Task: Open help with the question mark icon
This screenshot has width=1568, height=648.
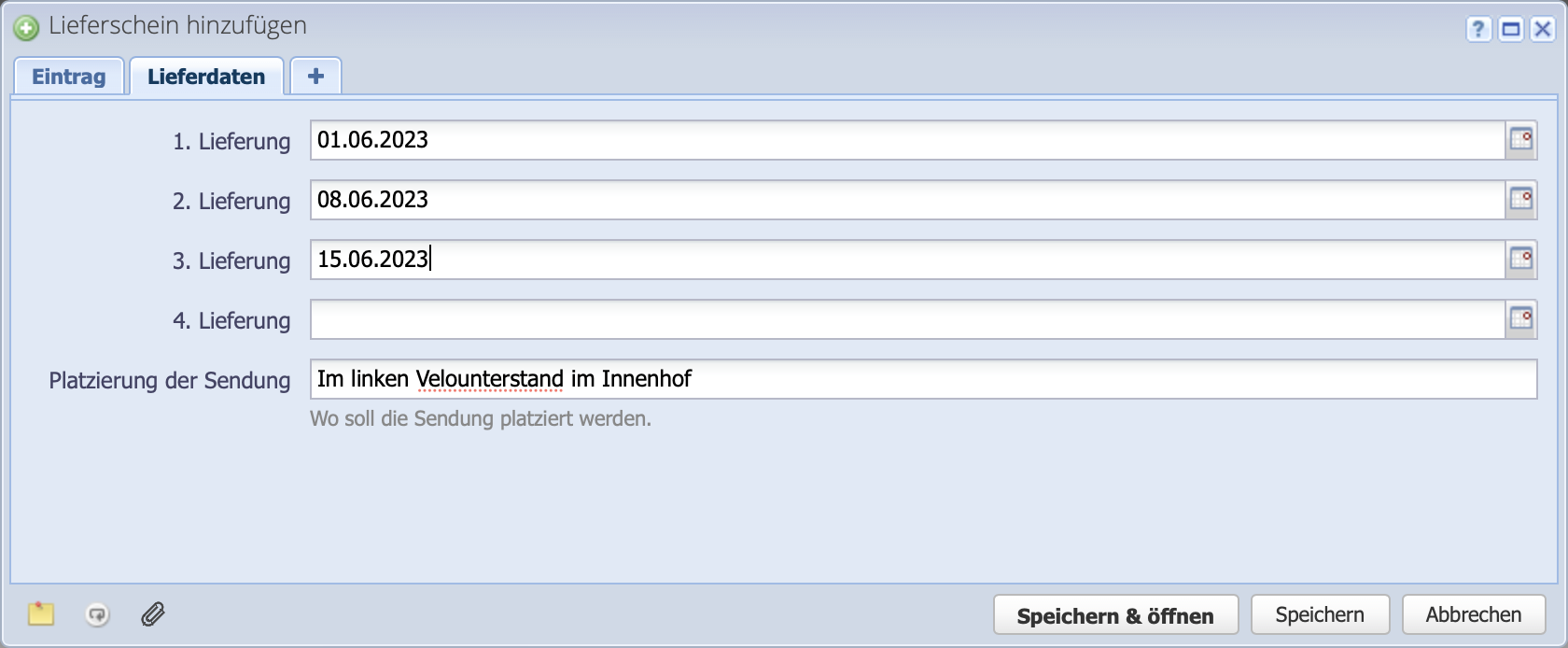Action: coord(1477,30)
